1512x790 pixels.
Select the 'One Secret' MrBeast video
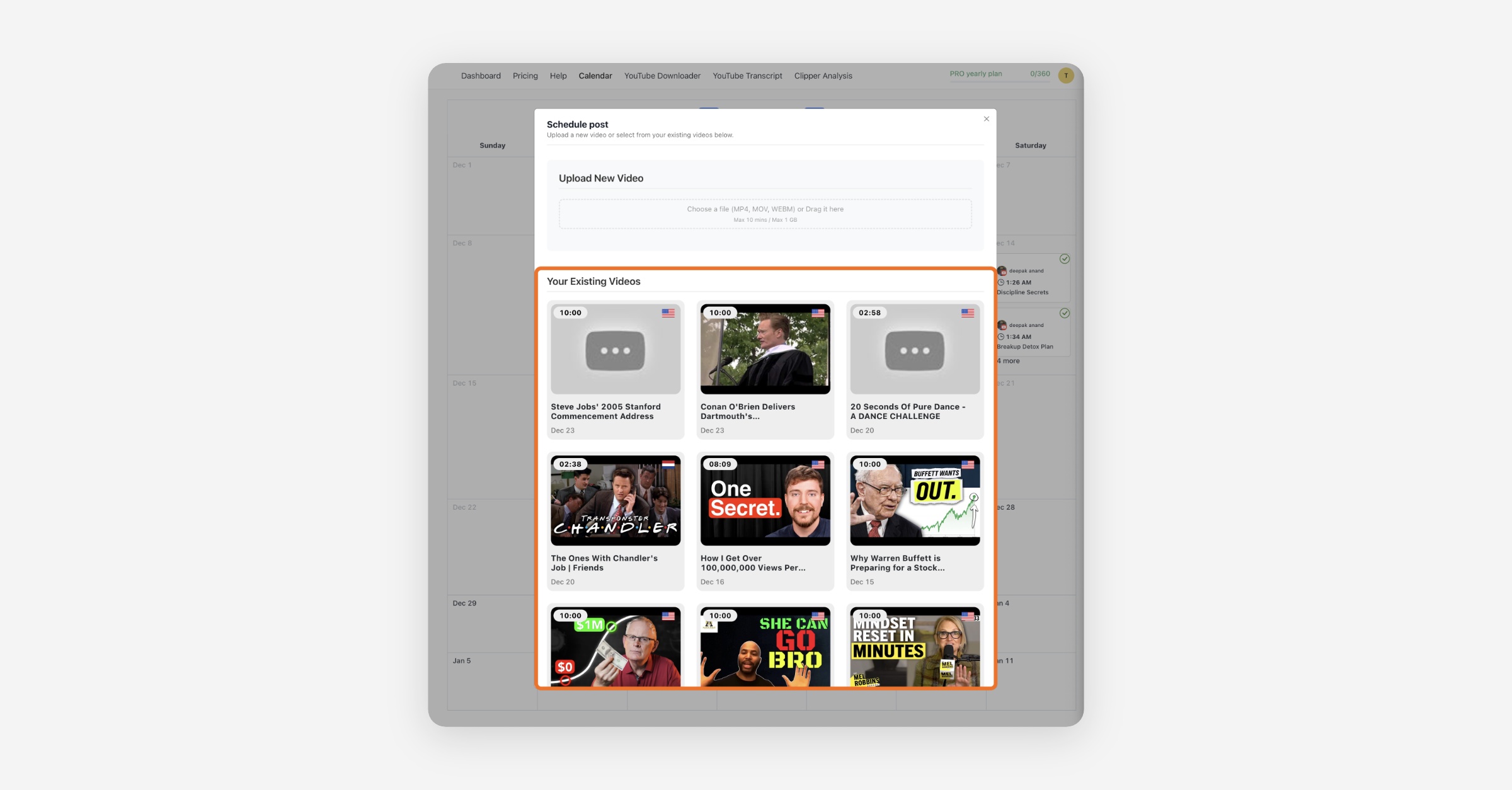(x=765, y=501)
